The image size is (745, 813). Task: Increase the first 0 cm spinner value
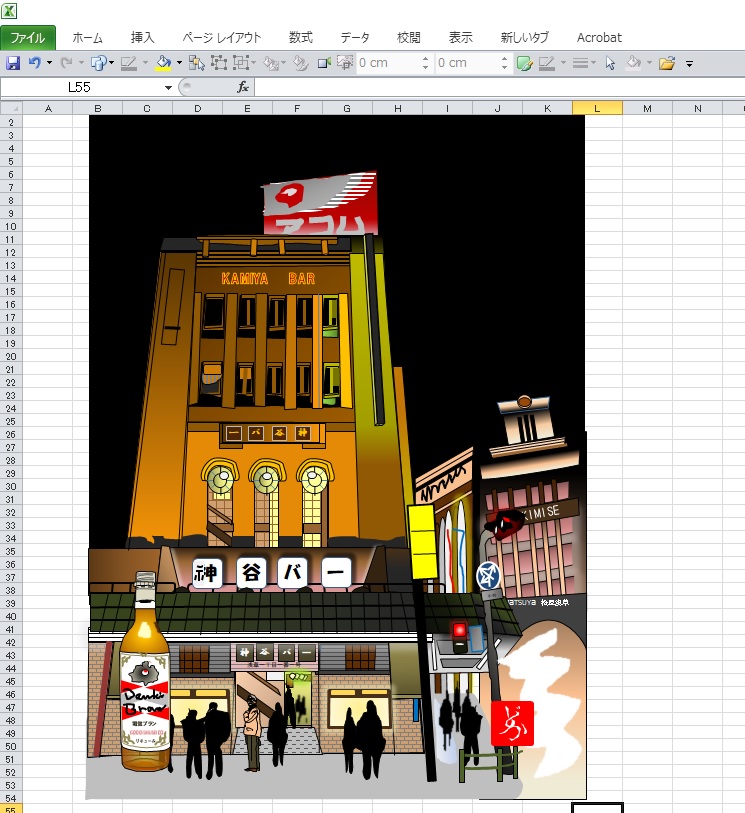tap(426, 59)
